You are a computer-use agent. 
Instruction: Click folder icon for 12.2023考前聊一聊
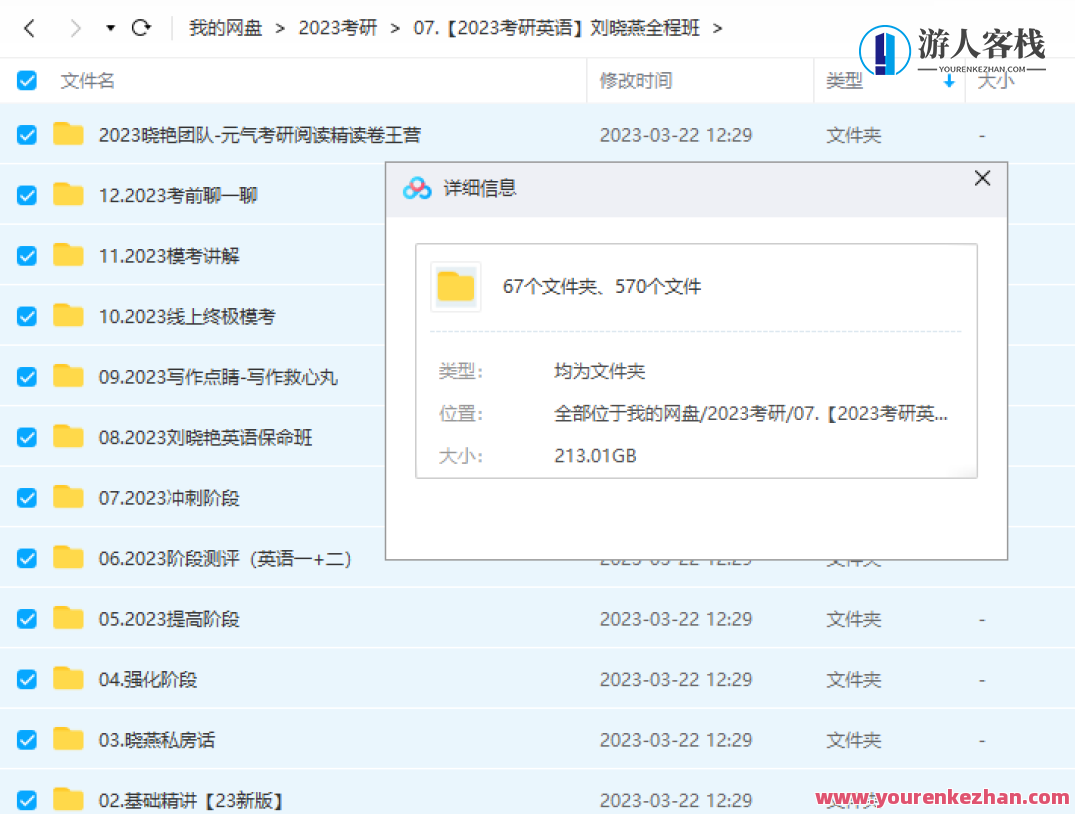coord(68,195)
